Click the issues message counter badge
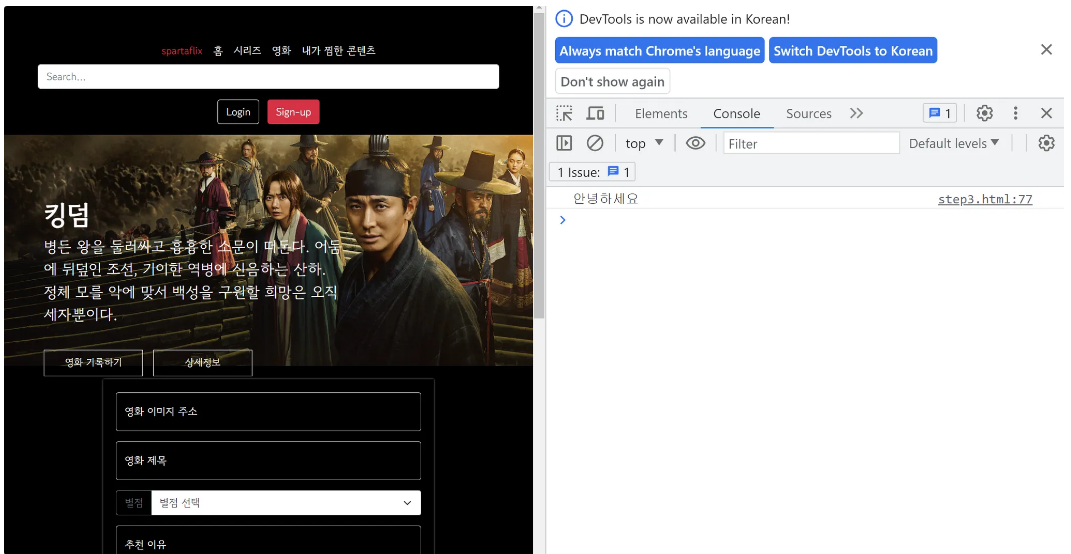This screenshot has height=554, width=1071. tap(940, 113)
